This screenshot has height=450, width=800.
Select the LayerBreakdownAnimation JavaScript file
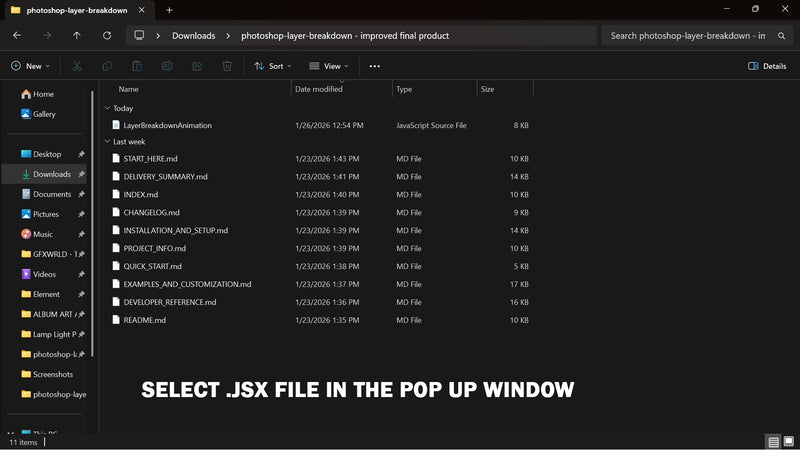(167, 126)
